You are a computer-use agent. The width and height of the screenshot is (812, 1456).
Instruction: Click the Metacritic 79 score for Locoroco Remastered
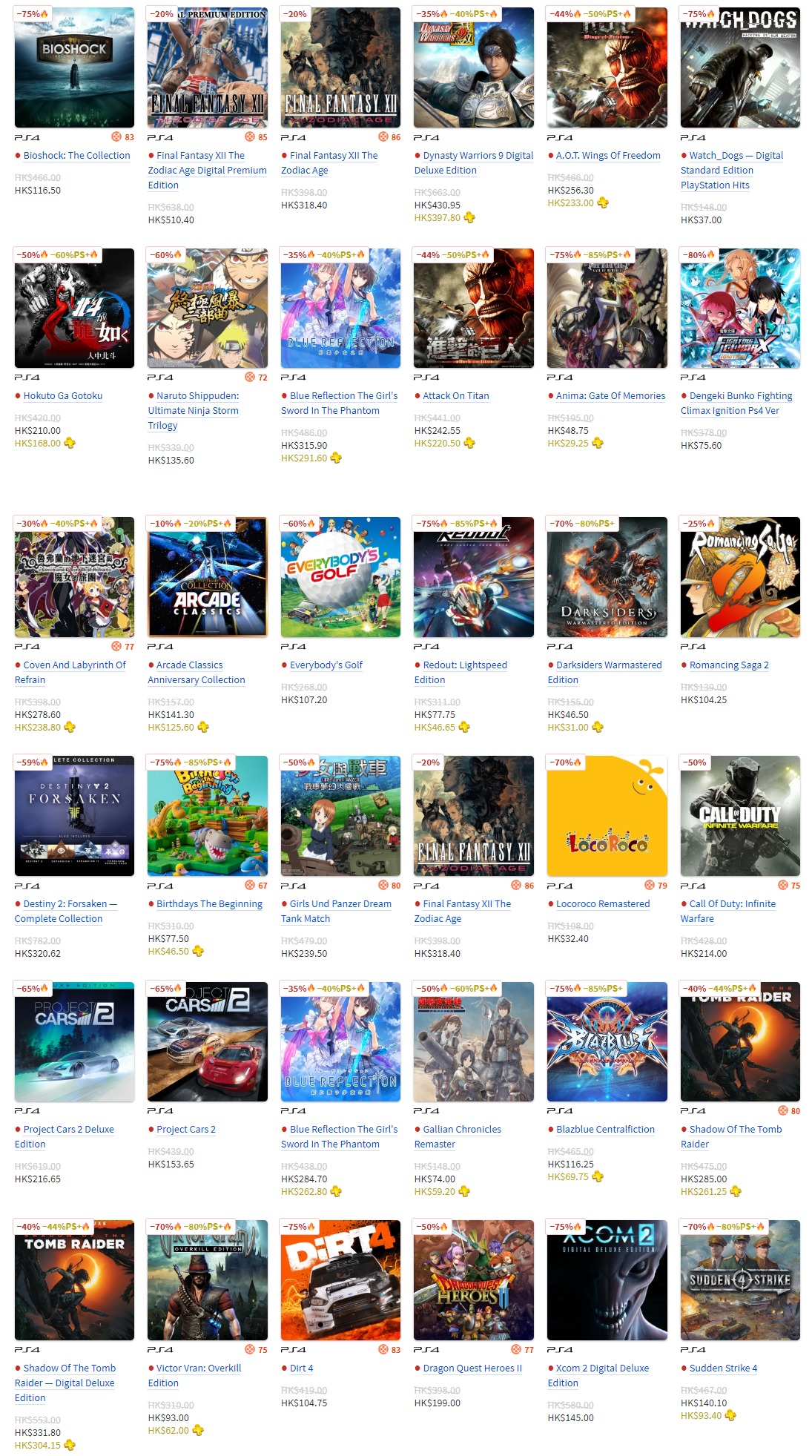tap(656, 886)
